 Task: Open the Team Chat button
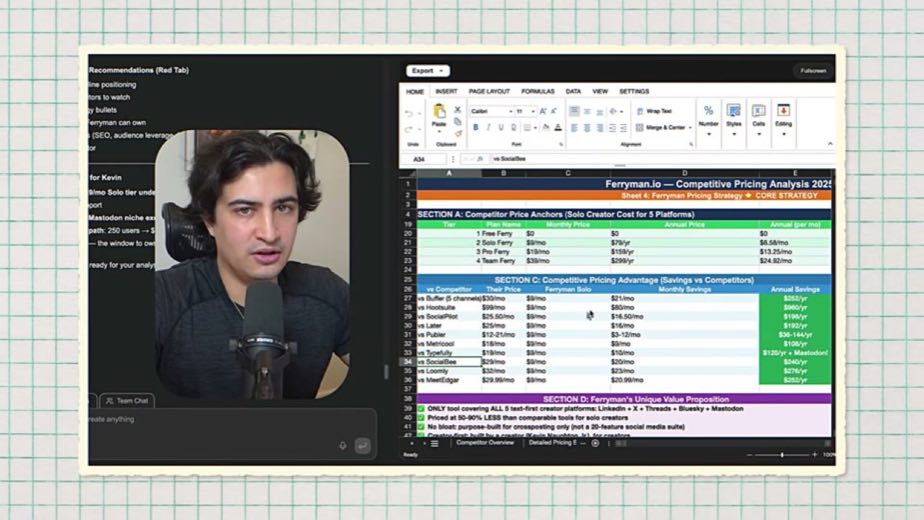point(127,401)
